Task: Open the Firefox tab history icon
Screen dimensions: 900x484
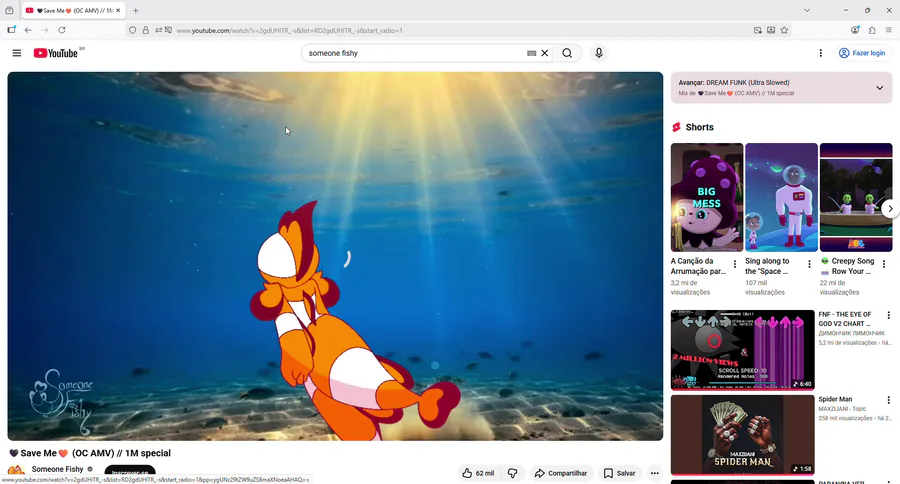Action: click(9, 10)
